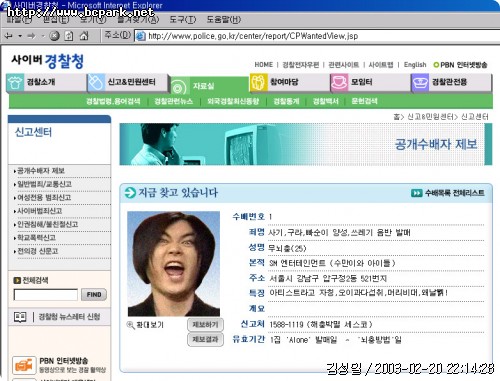The image size is (500, 381).
Task: Click the 제보결과 button
Action: click(205, 340)
